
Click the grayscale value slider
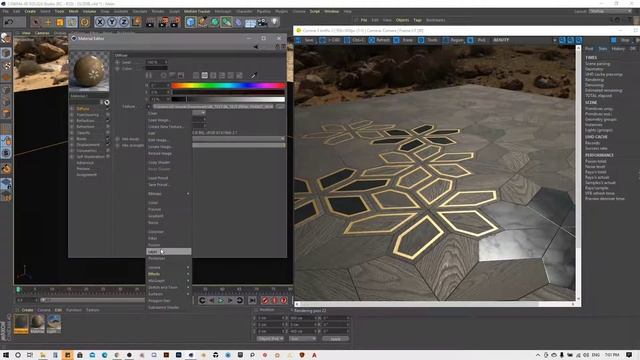point(228,99)
